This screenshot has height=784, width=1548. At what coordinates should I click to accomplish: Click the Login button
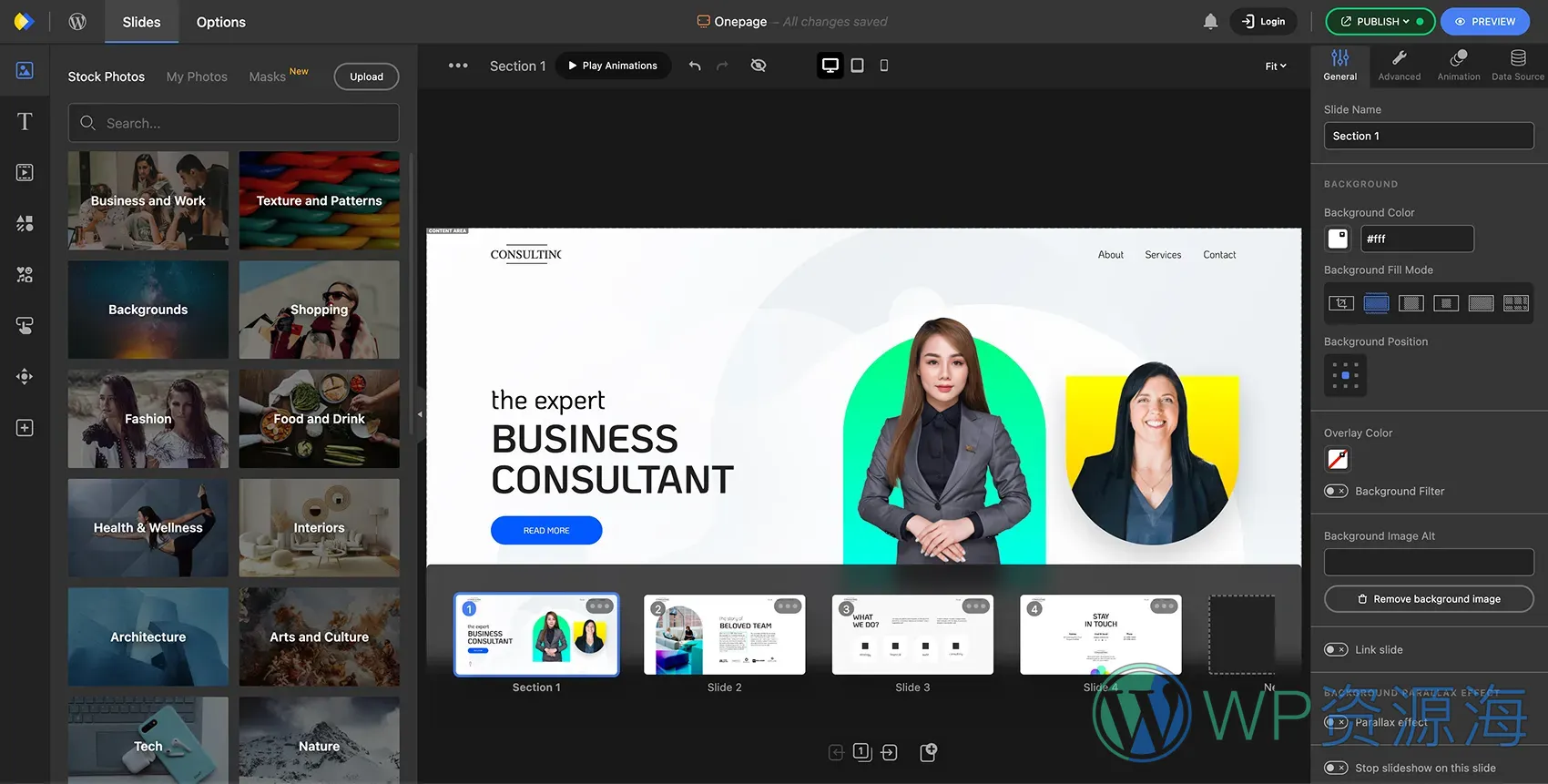pyautogui.click(x=1263, y=21)
